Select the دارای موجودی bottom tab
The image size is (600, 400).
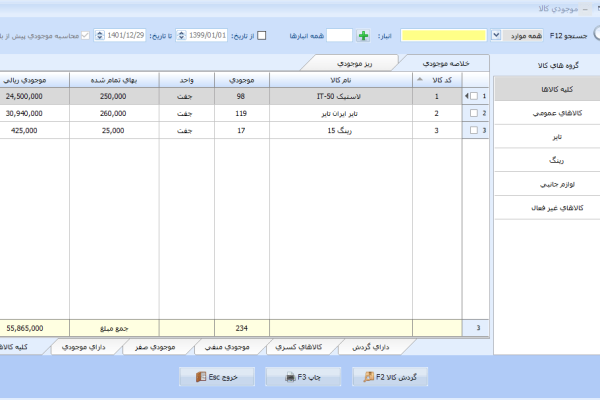point(83,347)
